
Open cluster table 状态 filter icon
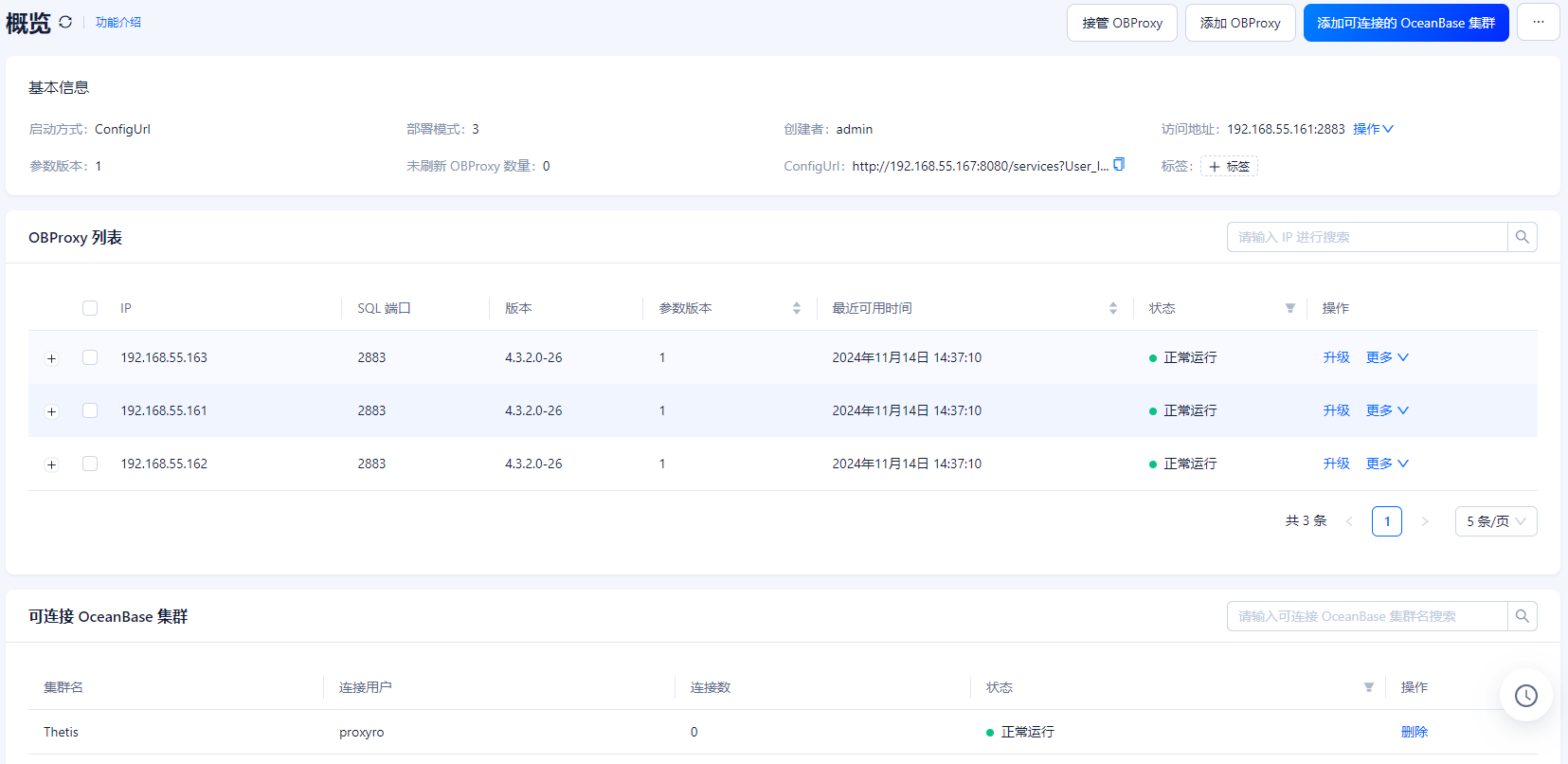point(1368,687)
